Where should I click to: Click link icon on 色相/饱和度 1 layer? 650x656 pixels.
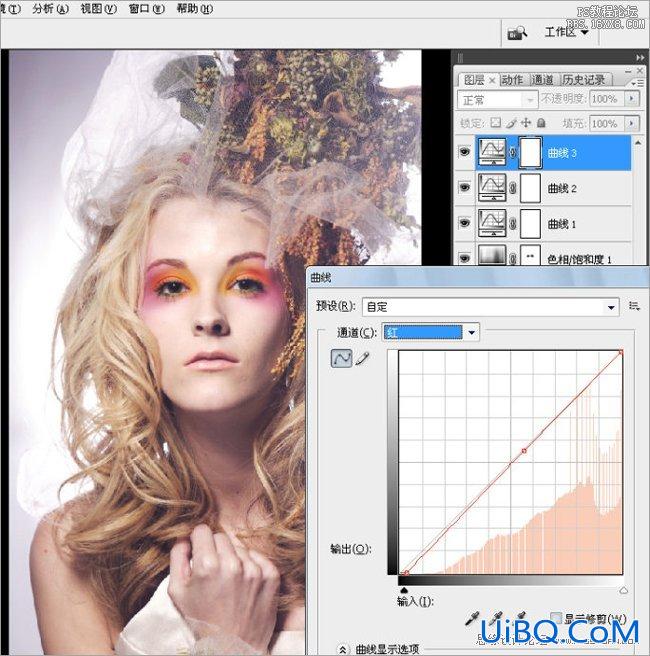[512, 259]
